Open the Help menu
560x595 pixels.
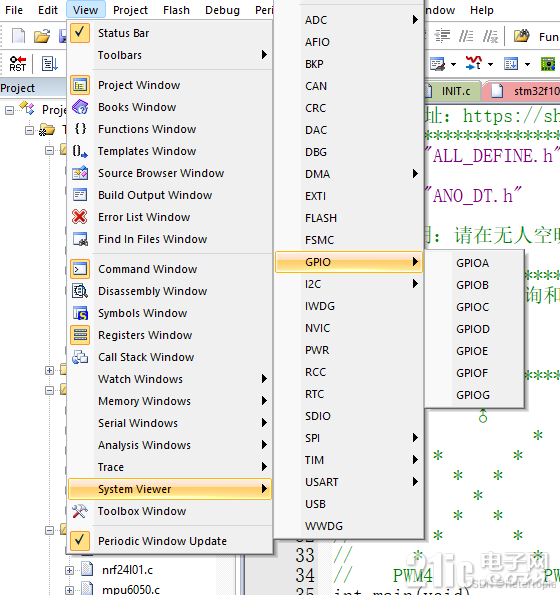pos(481,10)
